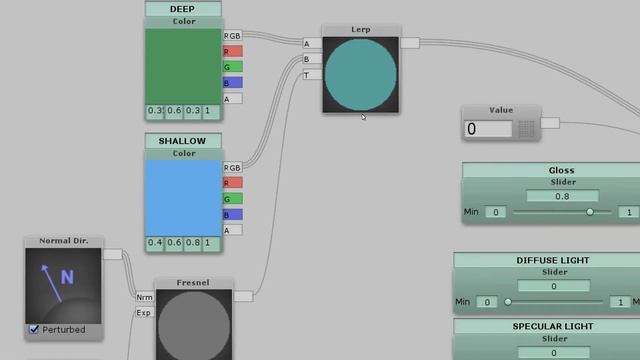The height and width of the screenshot is (360, 640).
Task: Click the SHALLOW property name field
Action: (x=183, y=141)
